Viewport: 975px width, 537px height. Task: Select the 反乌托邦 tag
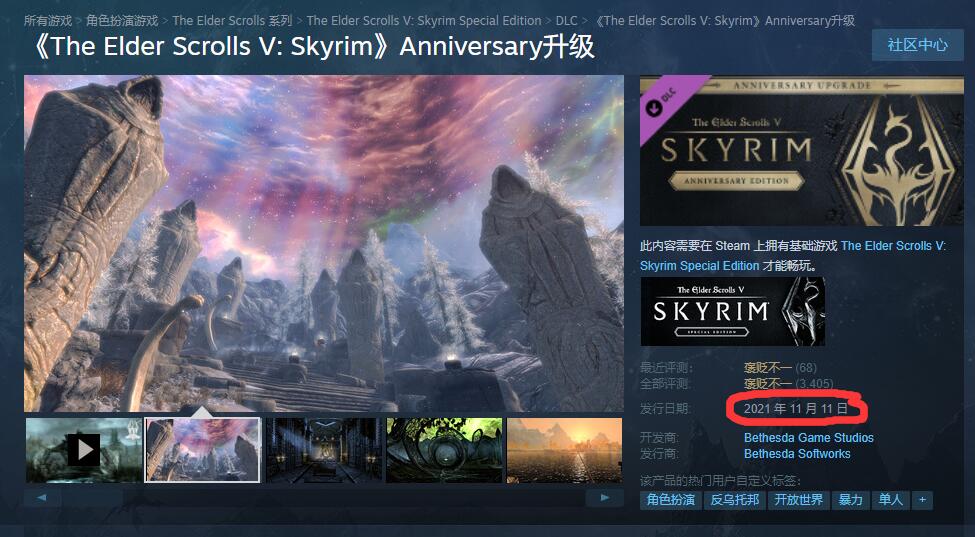[x=734, y=500]
